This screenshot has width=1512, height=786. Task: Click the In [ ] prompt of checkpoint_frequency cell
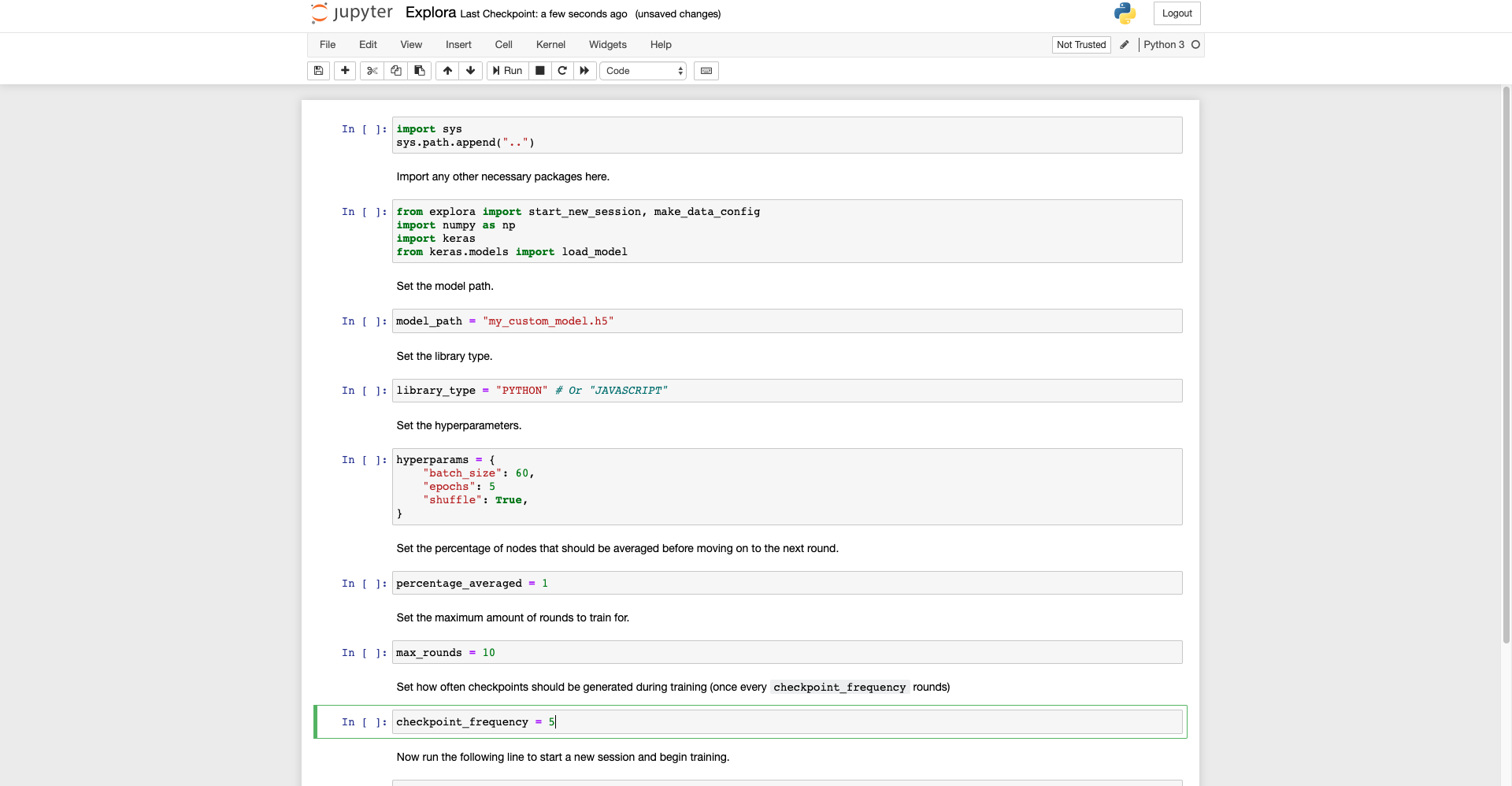[x=364, y=722]
